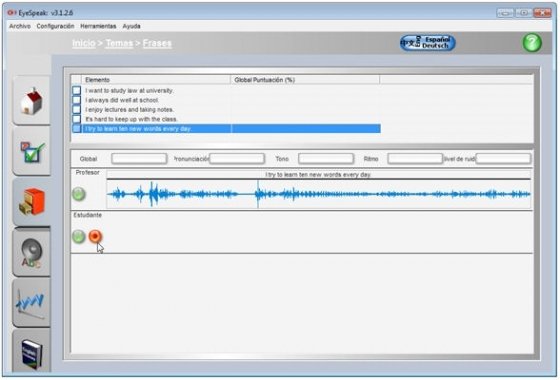The width and height of the screenshot is (560, 380).
Task: Click the Frases breadcrumb link
Action: tap(157, 43)
